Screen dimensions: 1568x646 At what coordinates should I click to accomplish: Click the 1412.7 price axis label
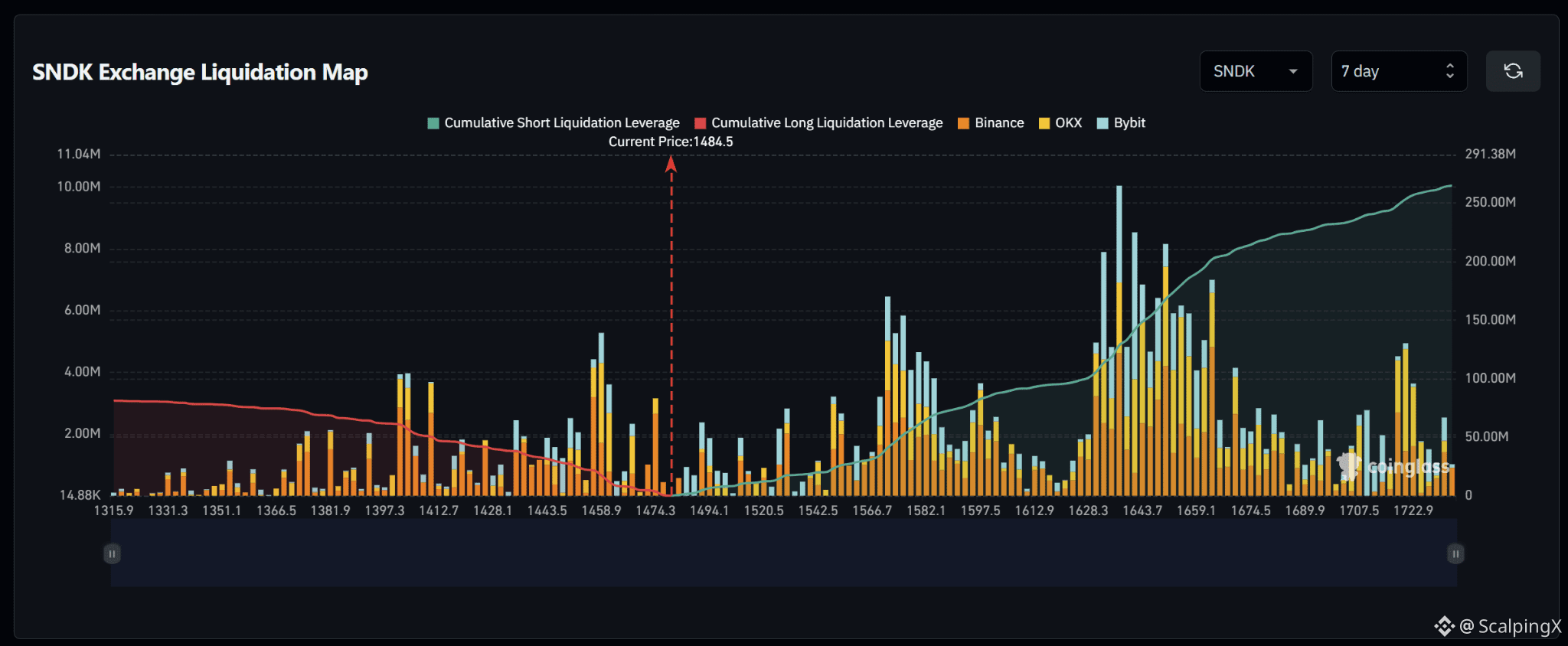pyautogui.click(x=439, y=511)
